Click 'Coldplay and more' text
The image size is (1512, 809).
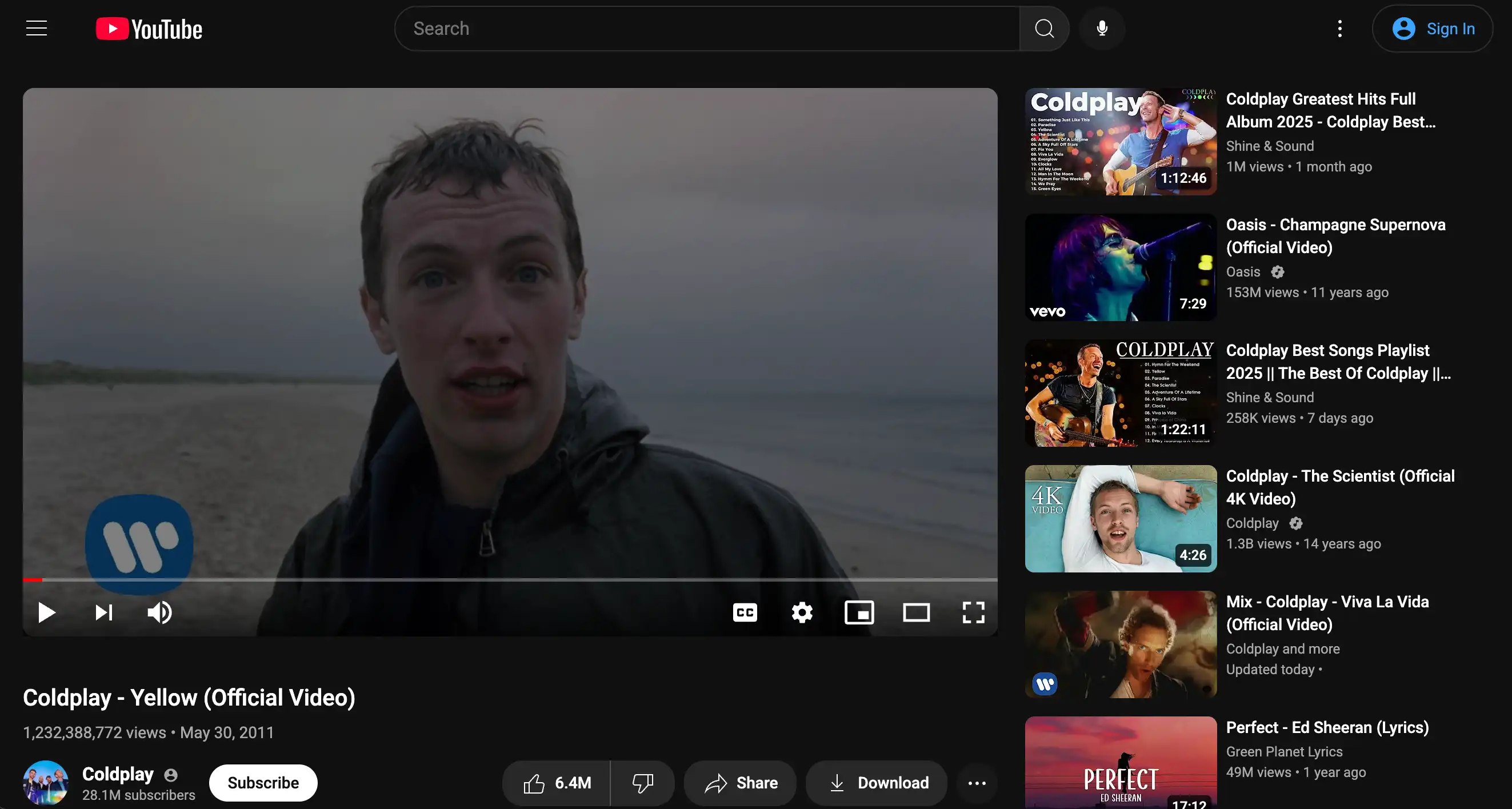[1283, 649]
